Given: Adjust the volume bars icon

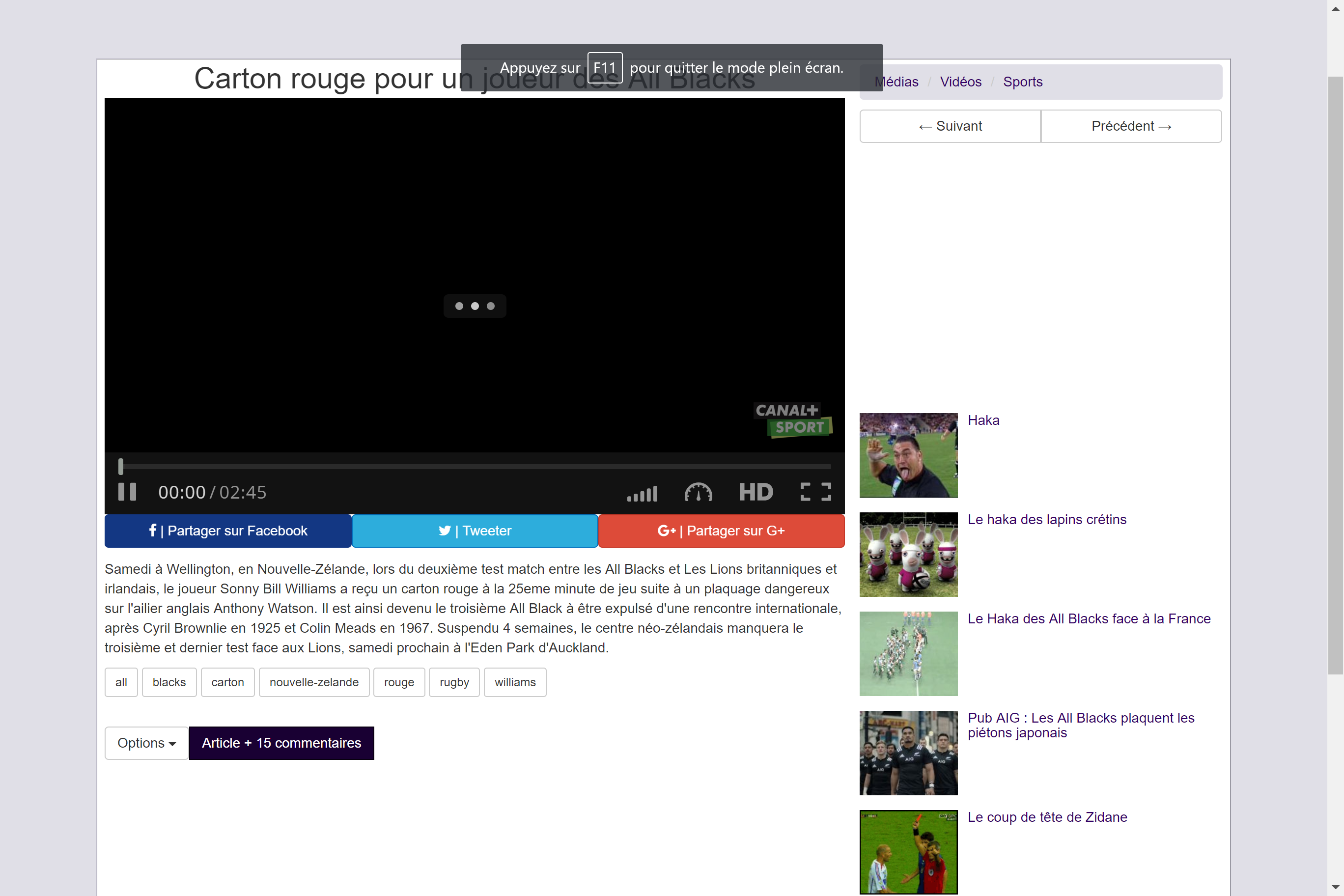Looking at the screenshot, I should coord(643,493).
